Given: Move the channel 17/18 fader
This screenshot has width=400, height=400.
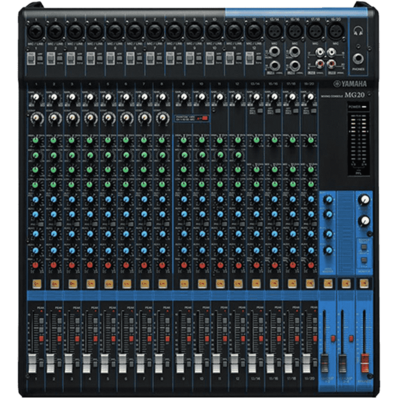Looking at the screenshot, I should pos(289,363).
